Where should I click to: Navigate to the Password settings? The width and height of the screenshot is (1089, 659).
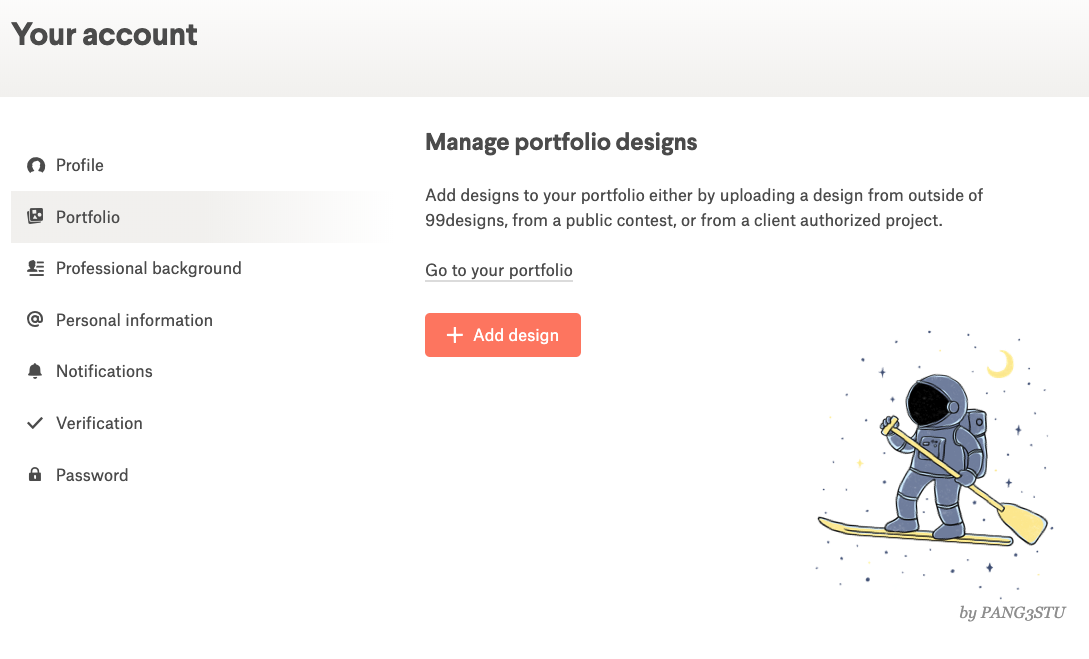point(92,475)
